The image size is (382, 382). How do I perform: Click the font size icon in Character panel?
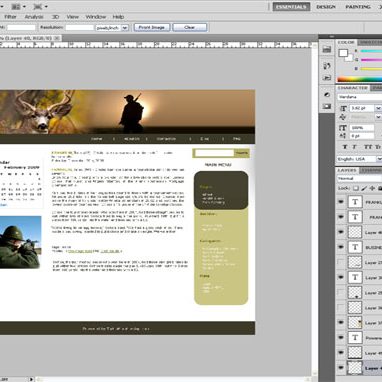[343, 108]
